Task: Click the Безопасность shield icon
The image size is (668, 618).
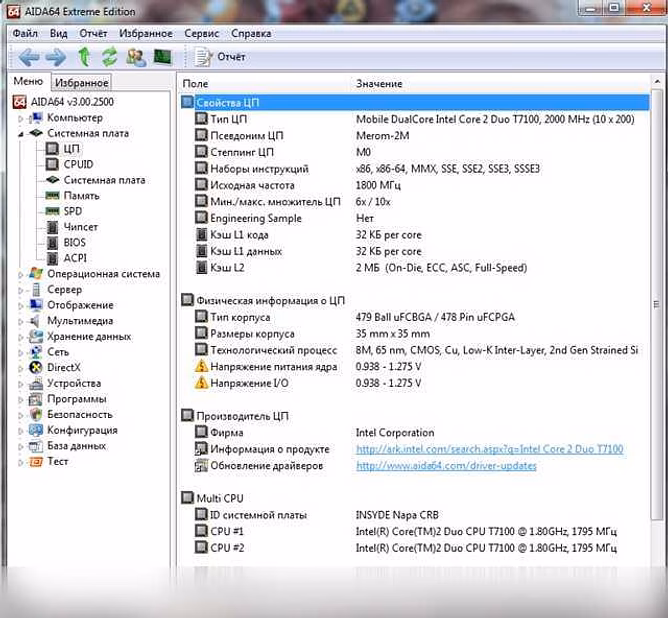Action: (x=36, y=414)
